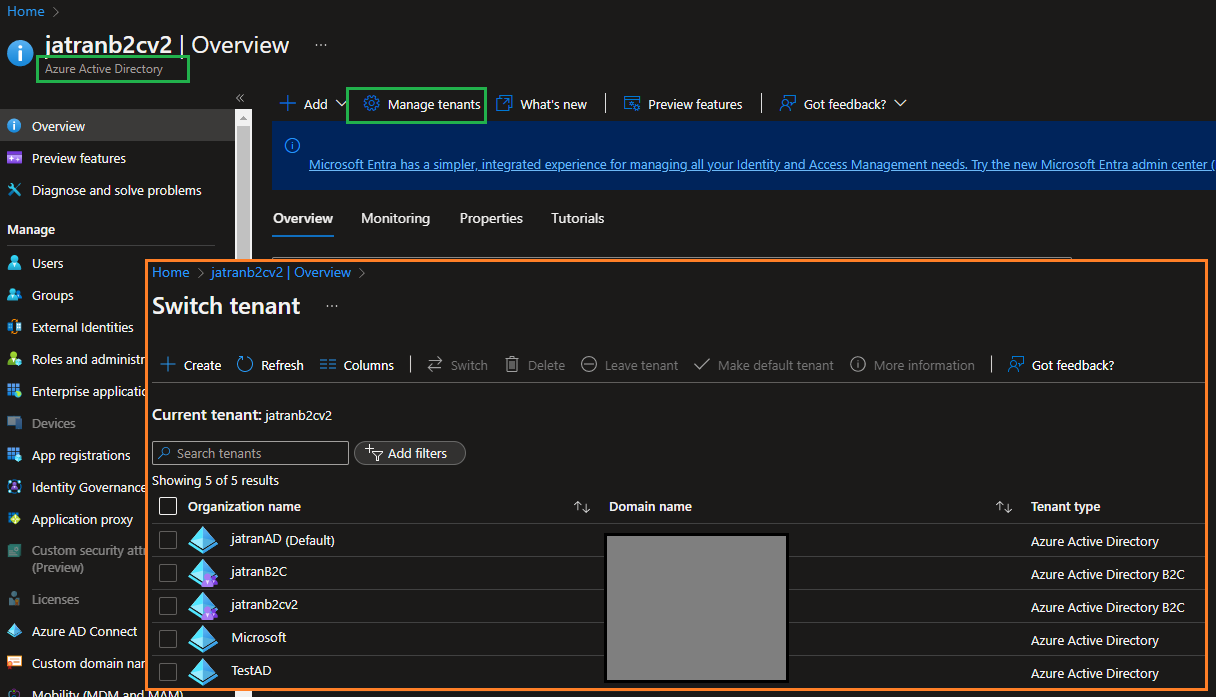Click the Leave tenant button
The height and width of the screenshot is (697, 1216).
(629, 365)
